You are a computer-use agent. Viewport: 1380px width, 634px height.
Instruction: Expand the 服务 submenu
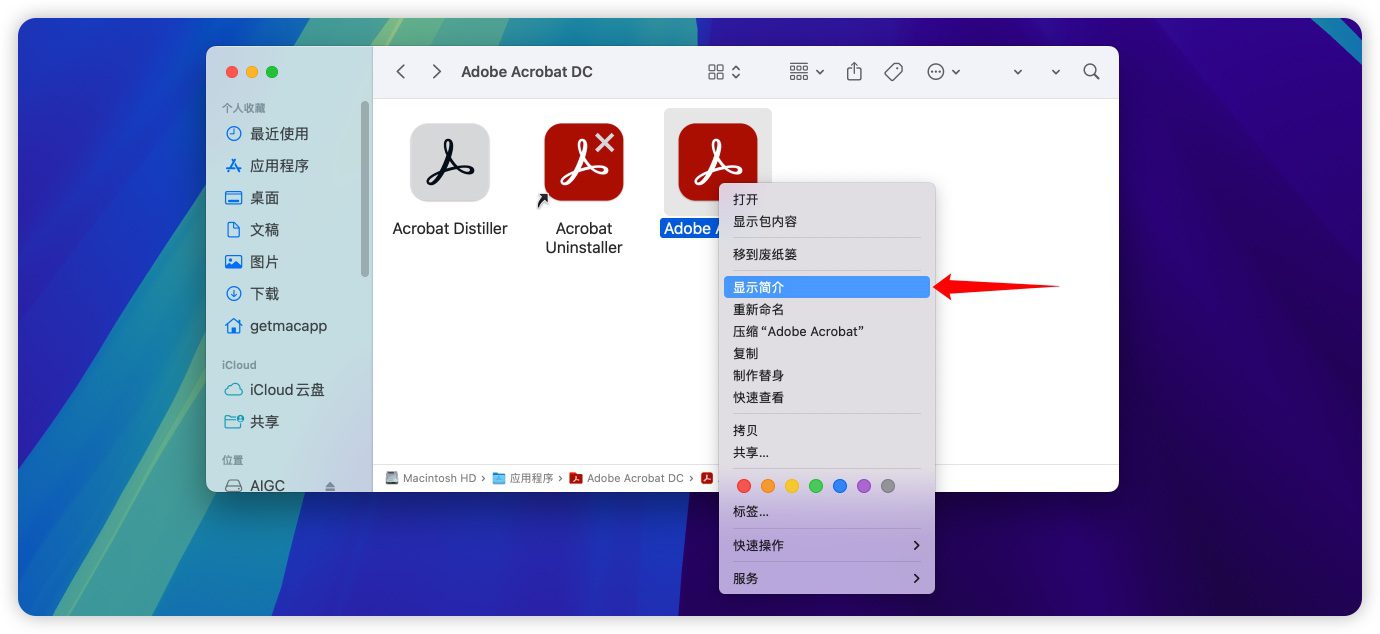(x=826, y=578)
